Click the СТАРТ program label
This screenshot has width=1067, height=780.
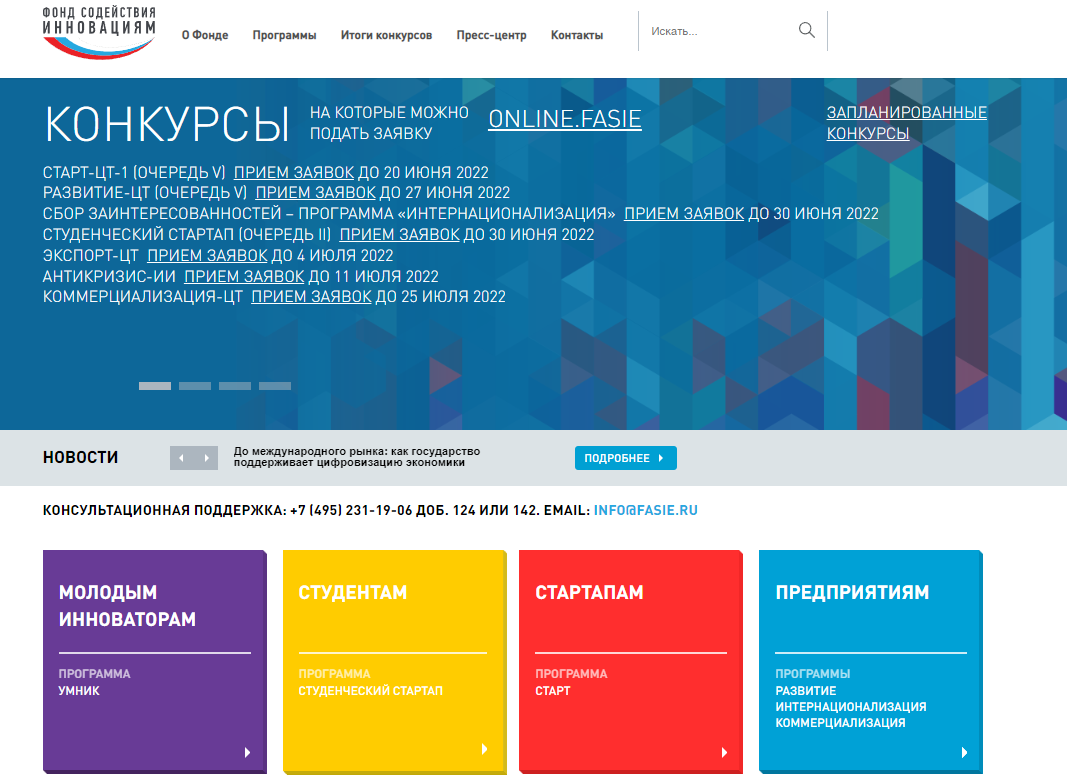(x=553, y=691)
